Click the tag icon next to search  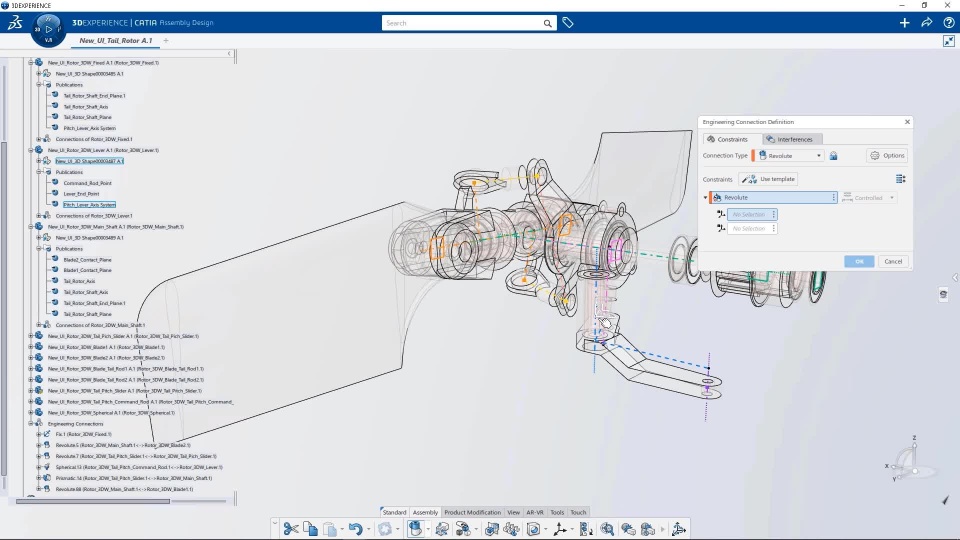tap(568, 23)
